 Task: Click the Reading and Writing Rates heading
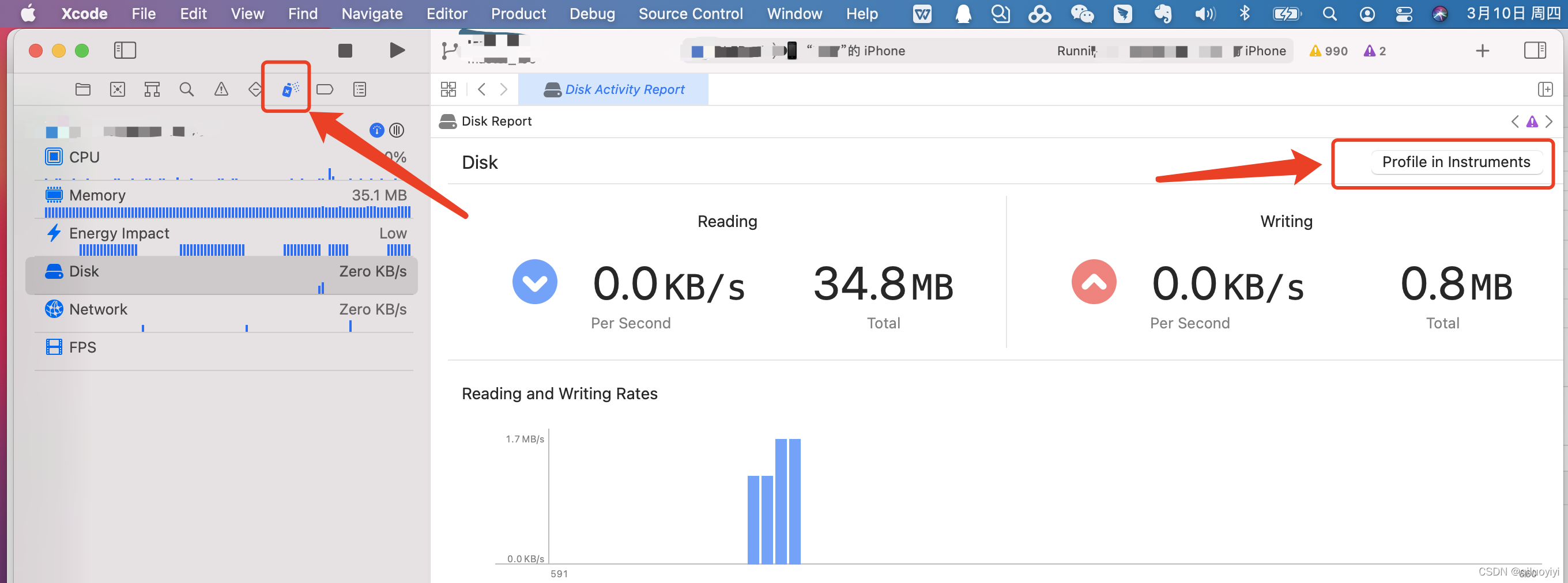559,393
